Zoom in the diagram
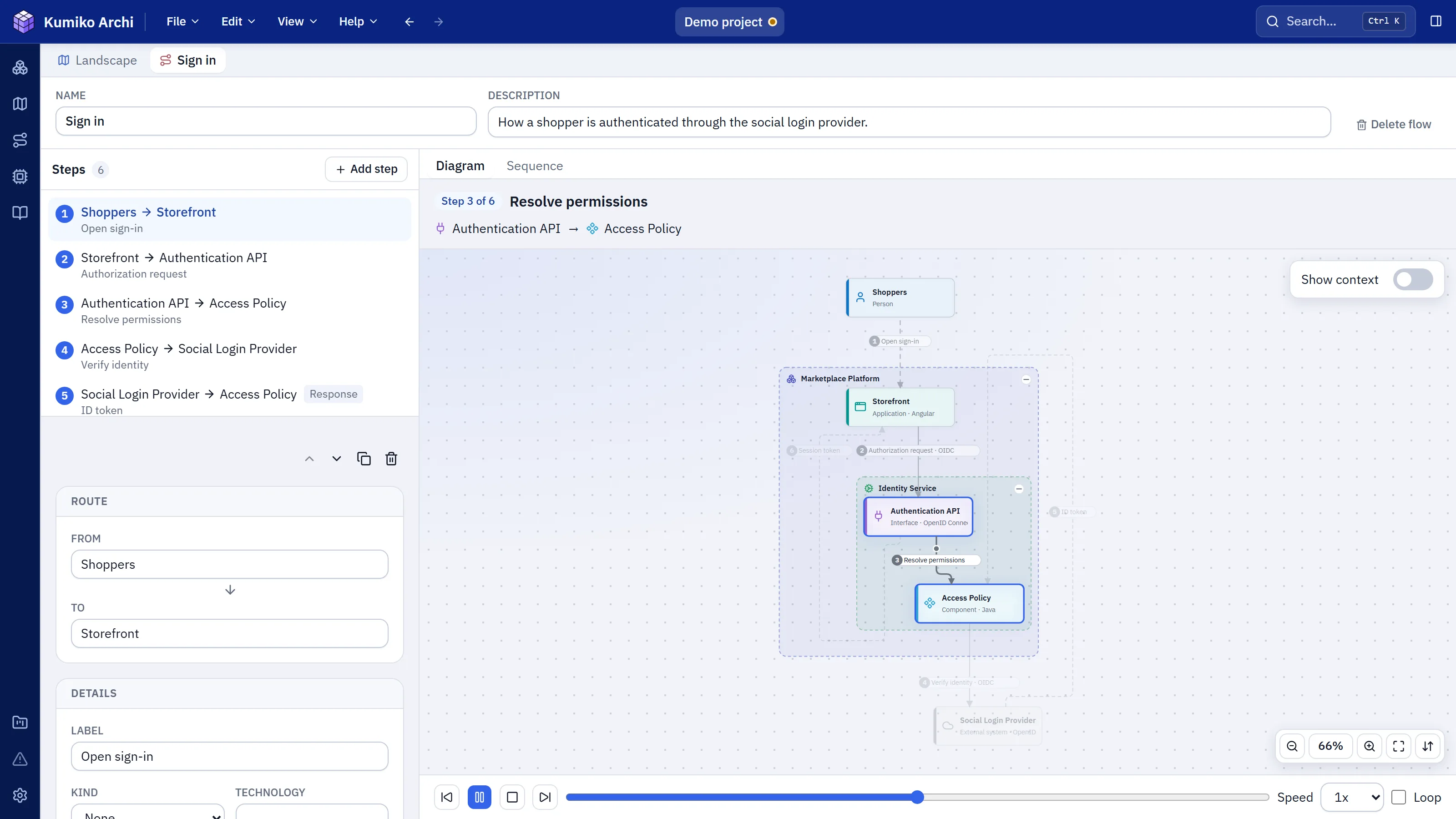This screenshot has width=1456, height=819. (x=1369, y=746)
